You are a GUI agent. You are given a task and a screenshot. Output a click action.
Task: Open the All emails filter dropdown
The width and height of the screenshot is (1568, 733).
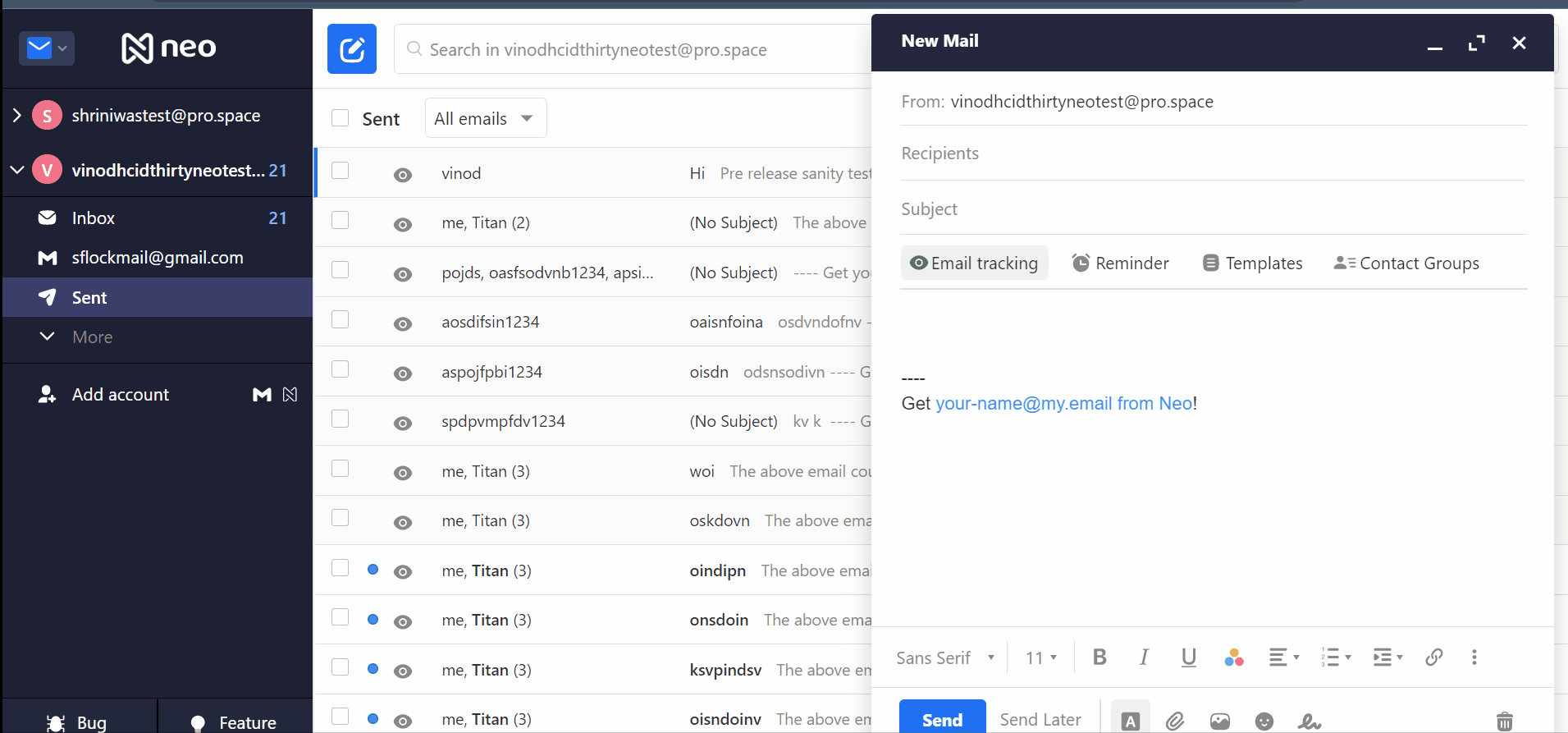pyautogui.click(x=486, y=118)
